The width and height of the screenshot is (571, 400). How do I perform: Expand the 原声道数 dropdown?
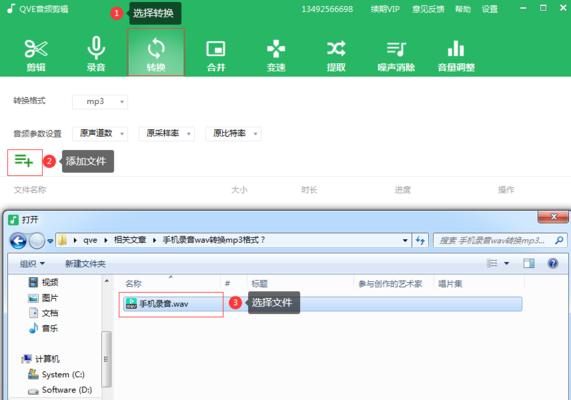pyautogui.click(x=100, y=134)
